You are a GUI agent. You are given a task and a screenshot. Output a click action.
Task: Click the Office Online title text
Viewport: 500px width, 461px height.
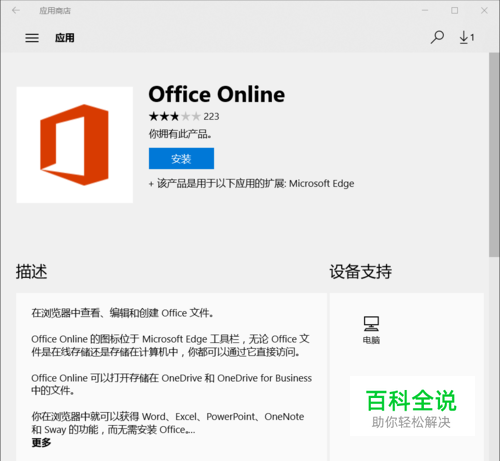(217, 94)
